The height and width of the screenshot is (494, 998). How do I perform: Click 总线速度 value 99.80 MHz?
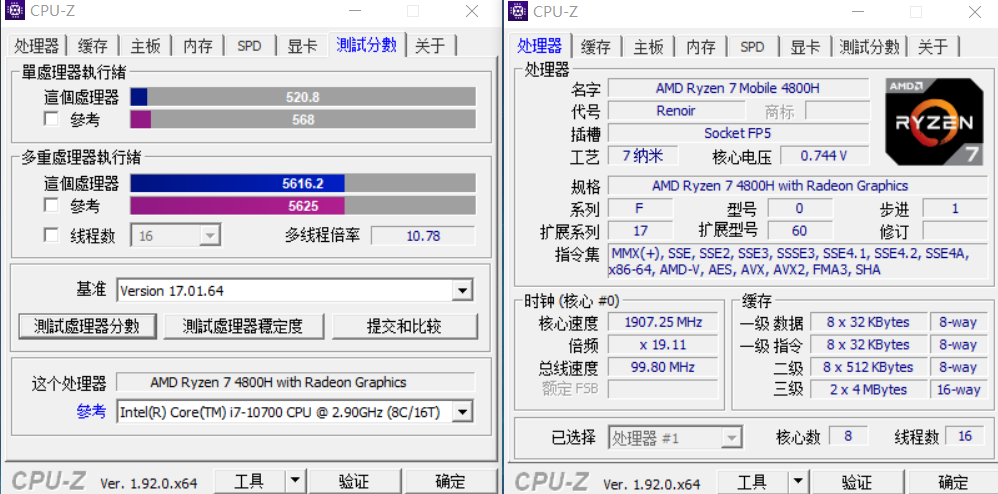coord(663,367)
